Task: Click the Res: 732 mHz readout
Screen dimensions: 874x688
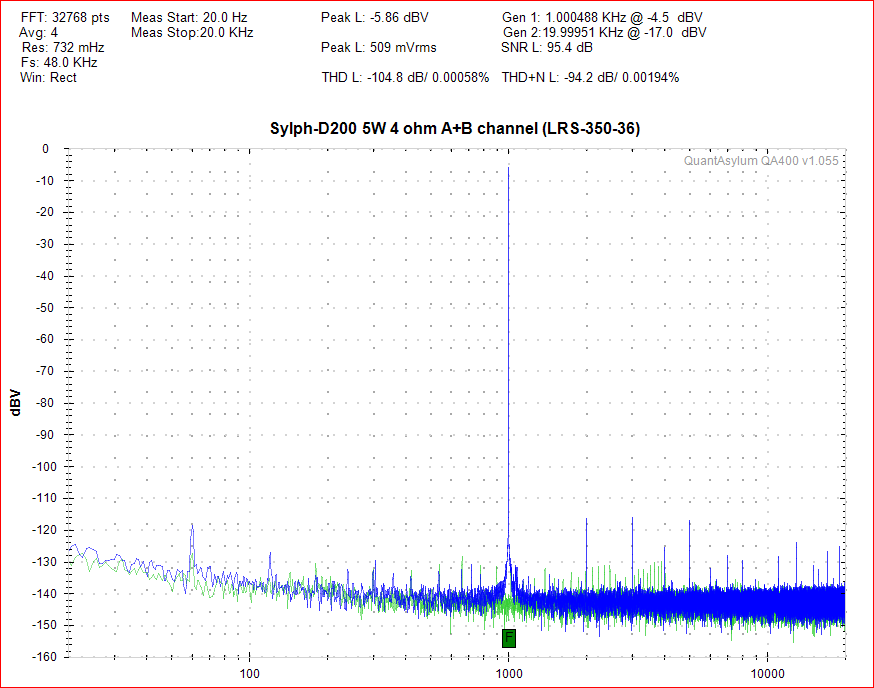Action: tap(63, 47)
